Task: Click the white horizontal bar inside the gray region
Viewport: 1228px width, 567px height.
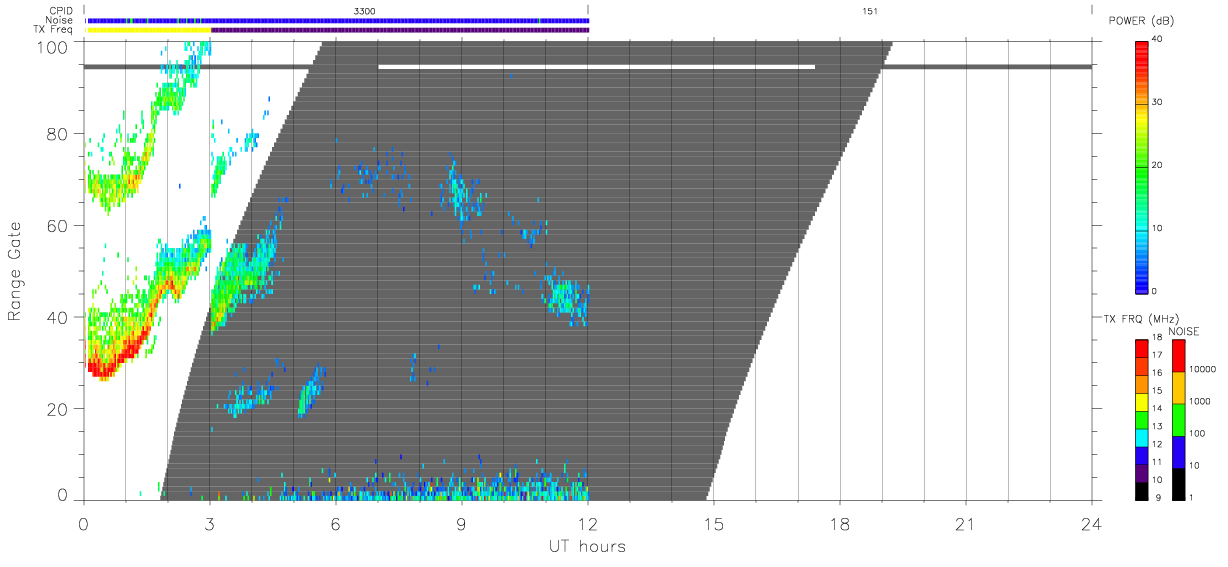Action: tap(597, 67)
